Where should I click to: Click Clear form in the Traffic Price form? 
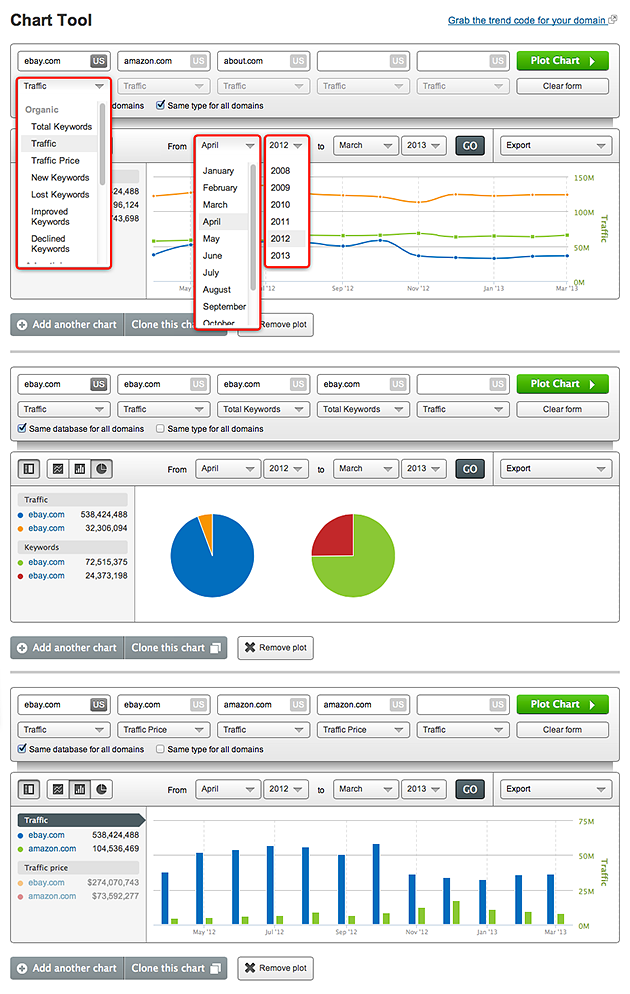562,730
